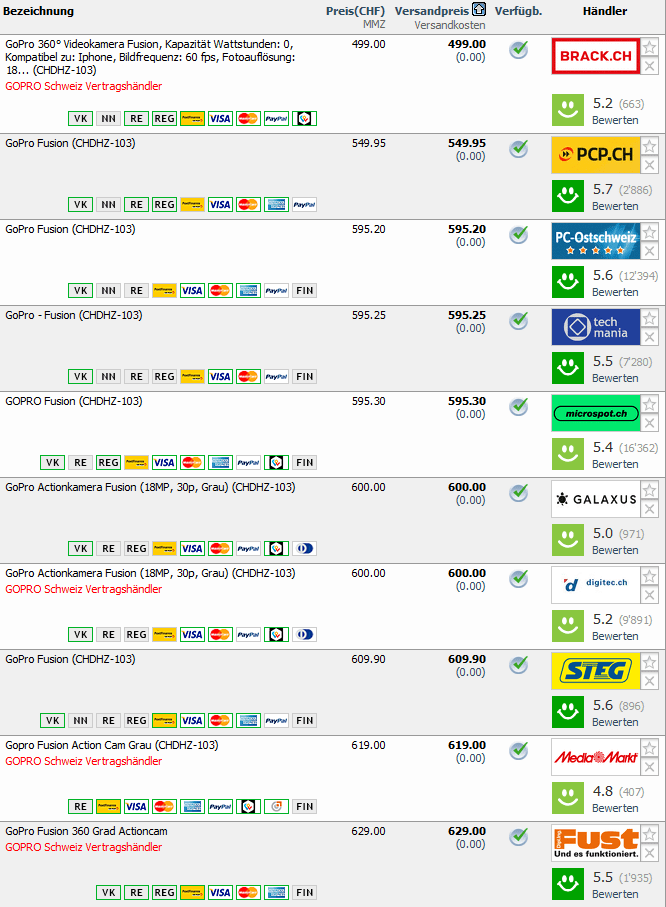This screenshot has height=907, width=666.
Task: Sort by the Bezeichnung column header
Action: 39,11
